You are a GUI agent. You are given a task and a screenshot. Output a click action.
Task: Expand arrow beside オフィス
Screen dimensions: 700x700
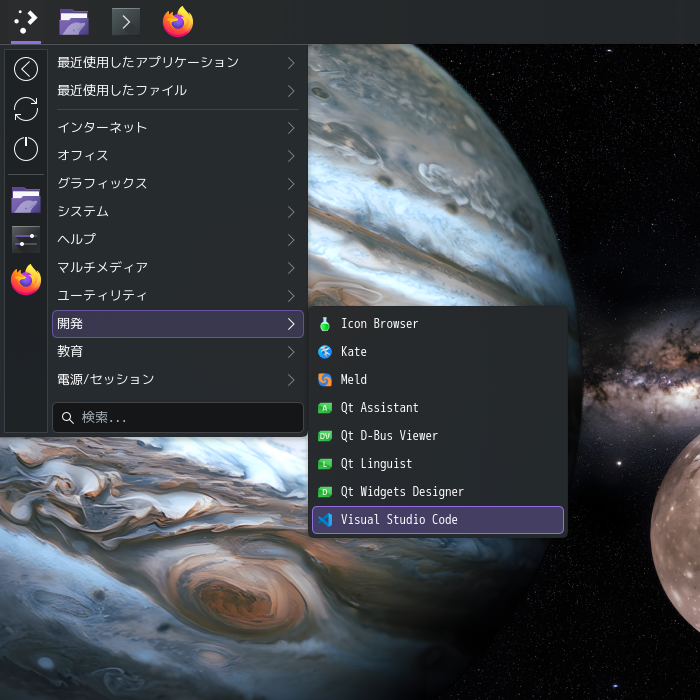291,156
